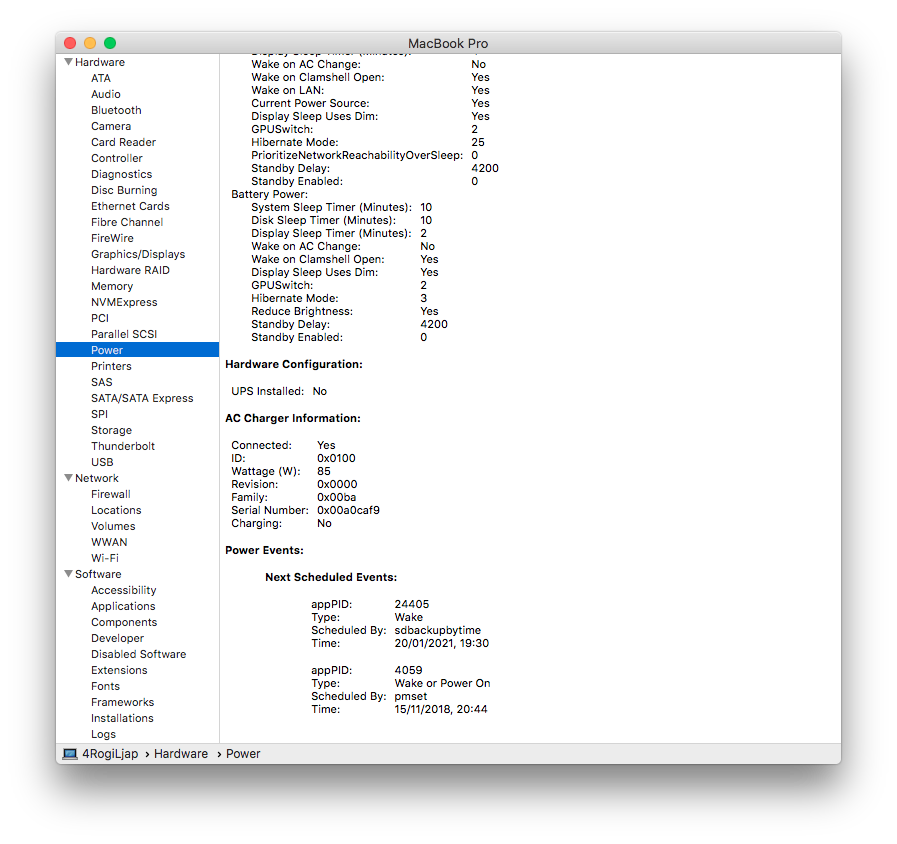Image resolution: width=897 pixels, height=844 pixels.
Task: Click the Network category label
Action: coord(97,479)
